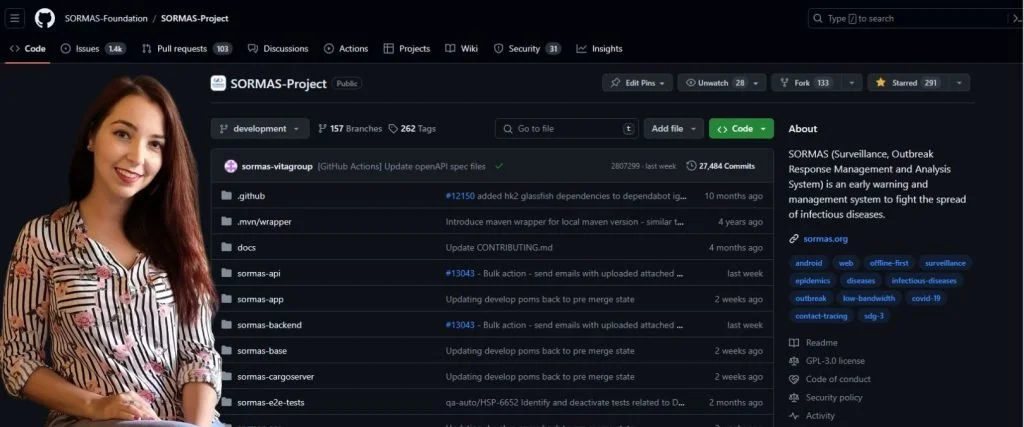1024x427 pixels.
Task: Click the Fork button
Action: pos(806,83)
